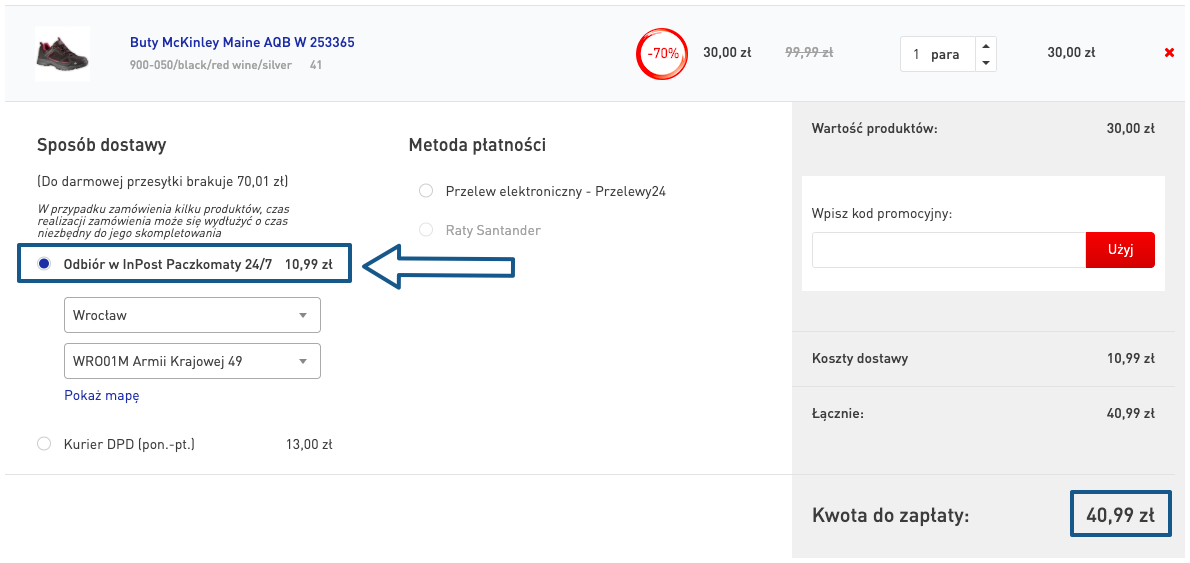Focus the promo code input field
The height and width of the screenshot is (563, 1190).
tap(948, 250)
